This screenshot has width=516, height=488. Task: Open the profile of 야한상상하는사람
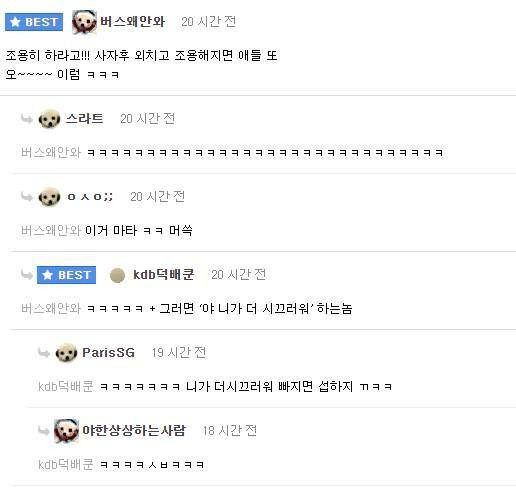(134, 430)
